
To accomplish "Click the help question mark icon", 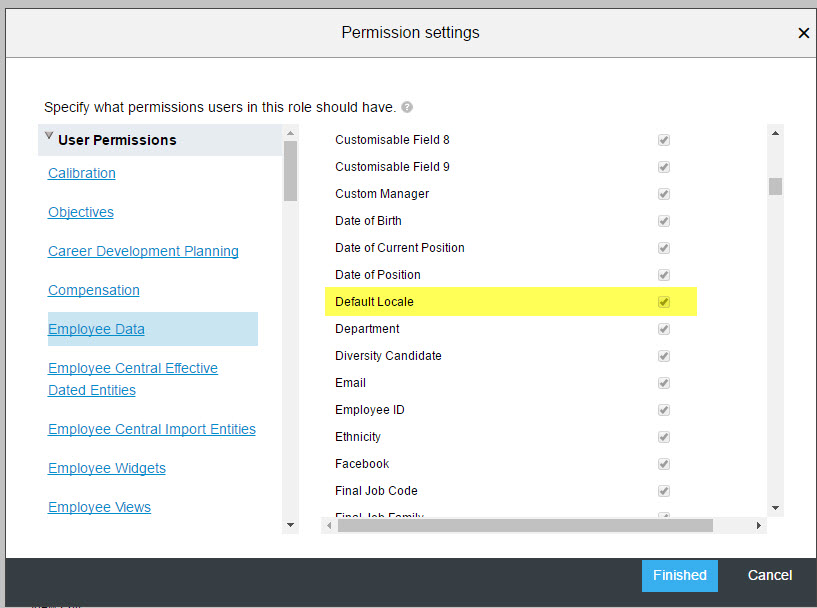I will pyautogui.click(x=407, y=107).
